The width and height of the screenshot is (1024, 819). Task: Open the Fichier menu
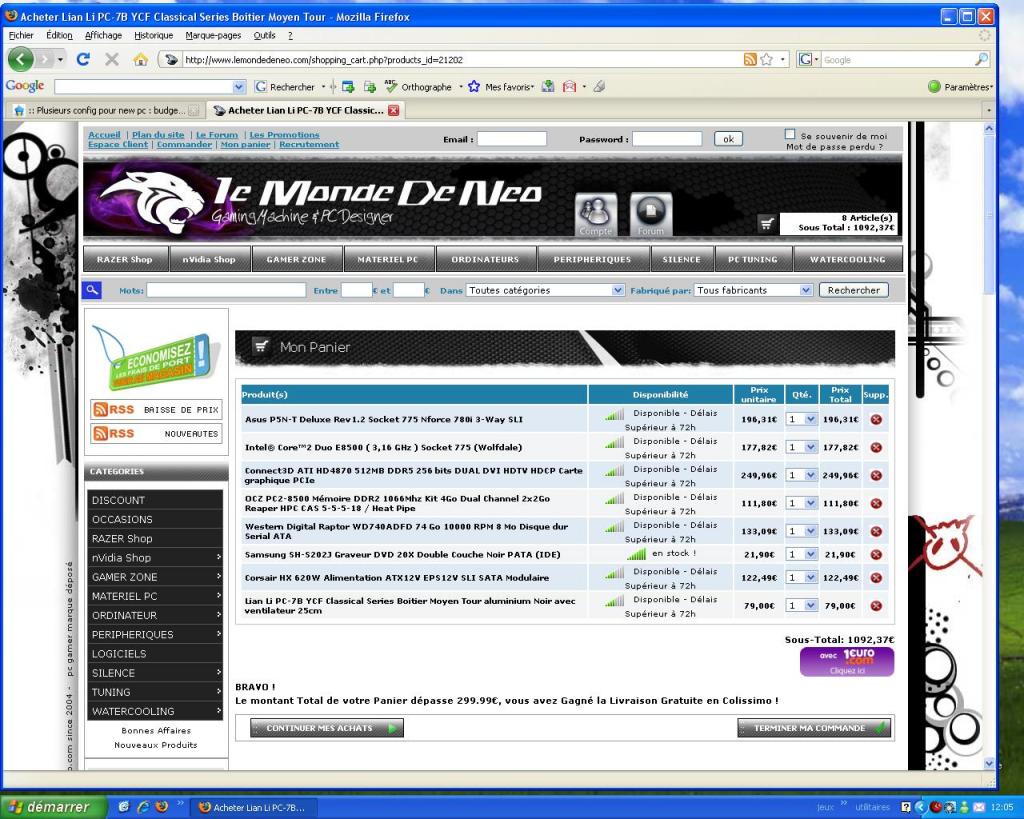[x=21, y=35]
